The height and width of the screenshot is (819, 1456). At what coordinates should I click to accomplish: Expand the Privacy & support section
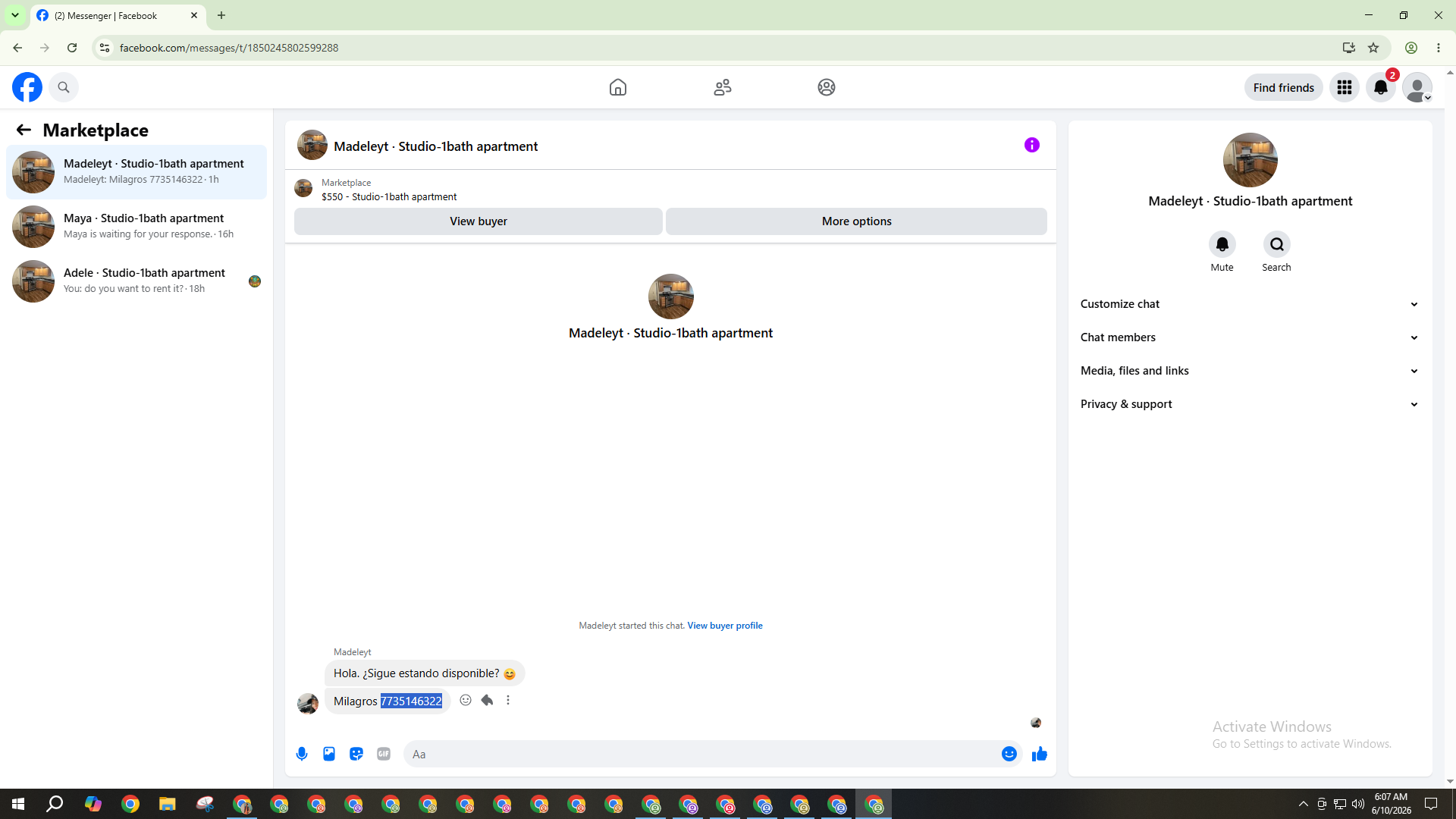pyautogui.click(x=1250, y=404)
